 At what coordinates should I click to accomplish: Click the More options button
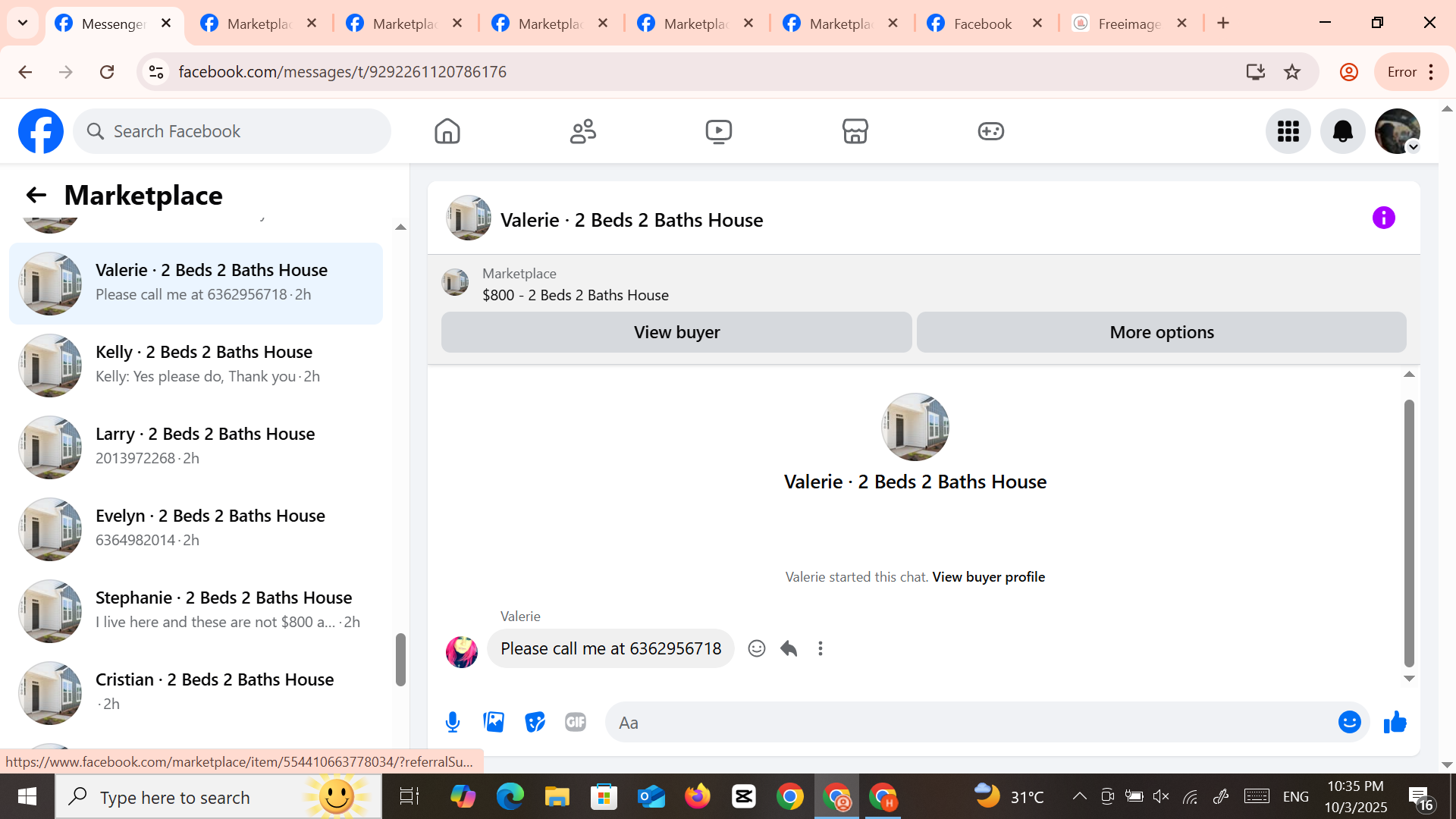pyautogui.click(x=1162, y=332)
